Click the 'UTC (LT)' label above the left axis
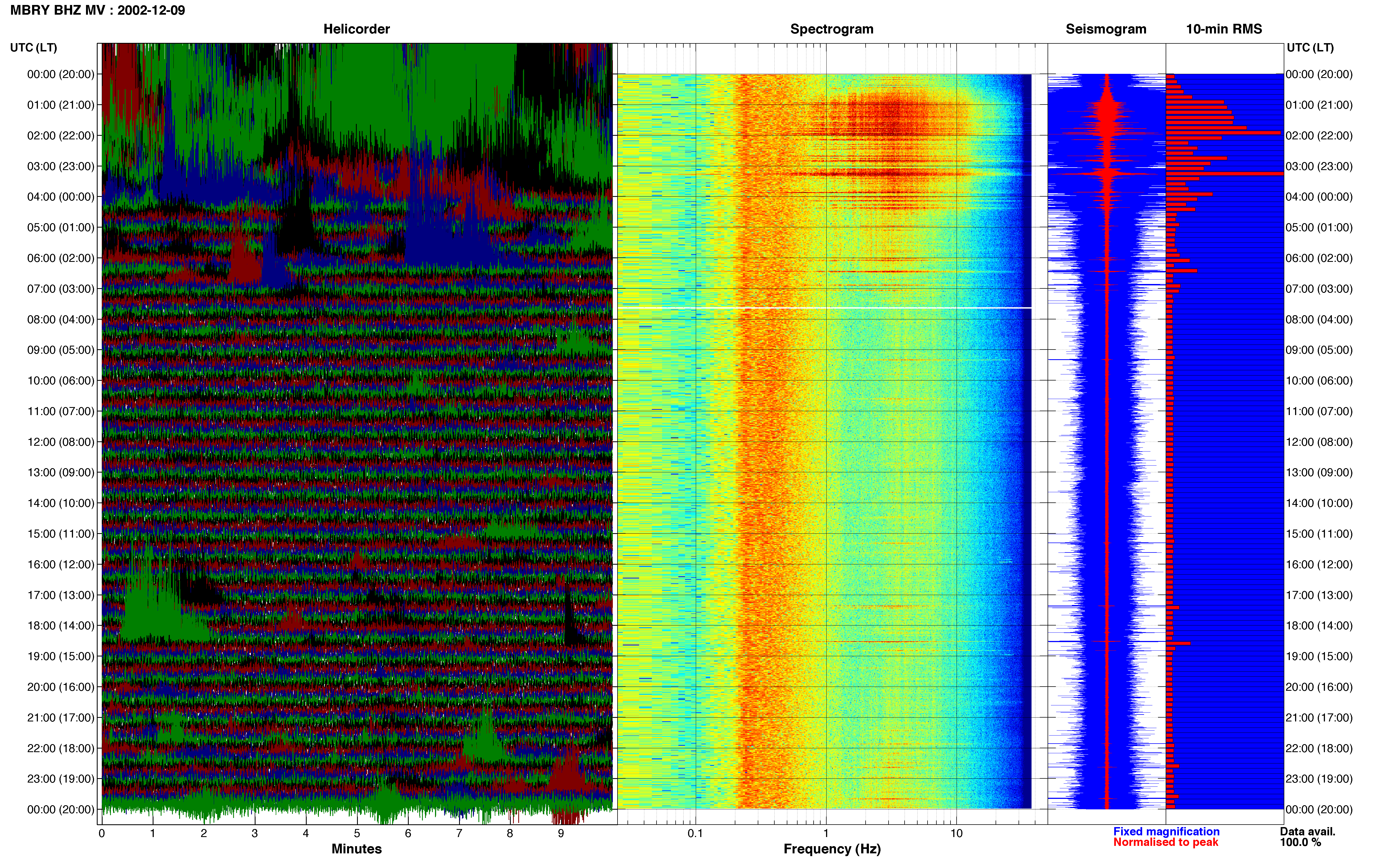Image resolution: width=1388 pixels, height=868 pixels. 34,48
